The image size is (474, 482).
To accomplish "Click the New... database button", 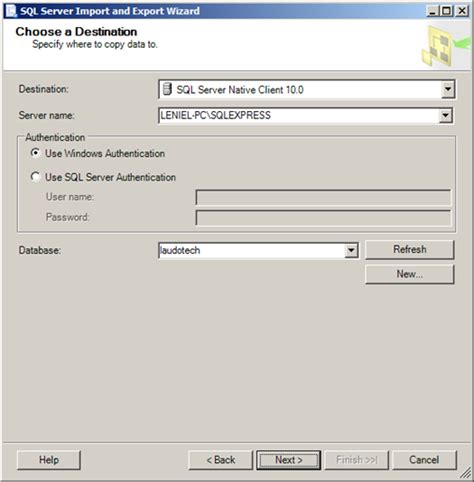I will [410, 274].
